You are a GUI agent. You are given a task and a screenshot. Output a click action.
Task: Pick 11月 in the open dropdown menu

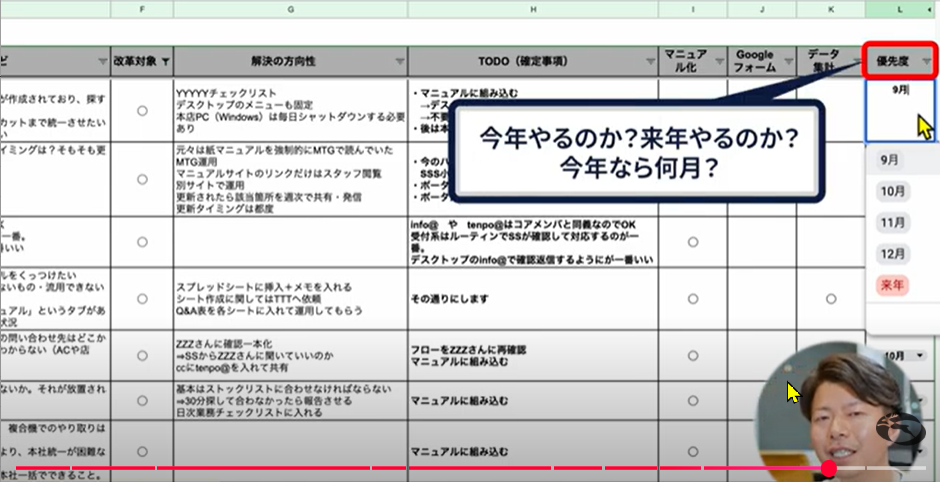[893, 222]
